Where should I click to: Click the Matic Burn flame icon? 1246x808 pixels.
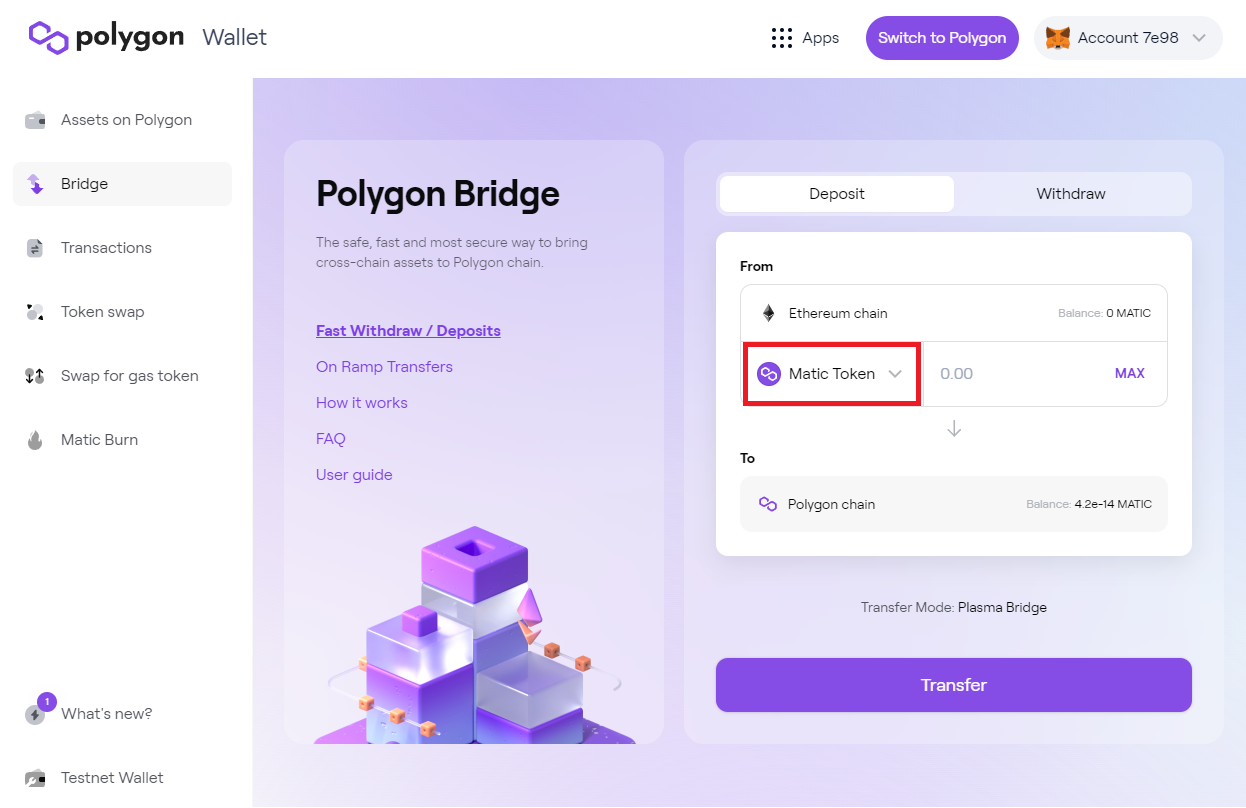point(35,440)
